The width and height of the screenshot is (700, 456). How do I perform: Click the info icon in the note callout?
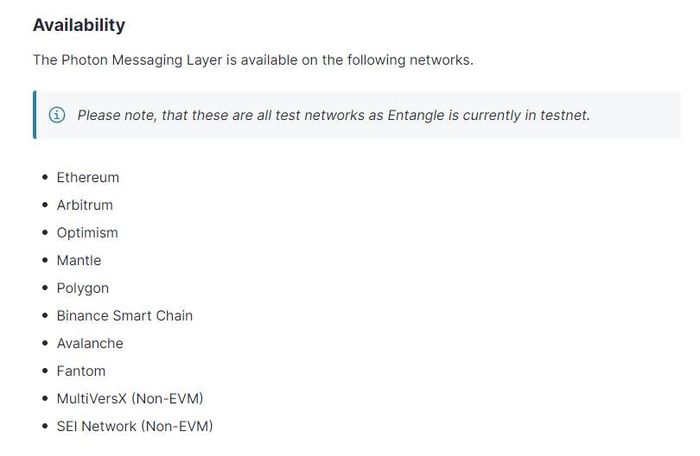(57, 115)
